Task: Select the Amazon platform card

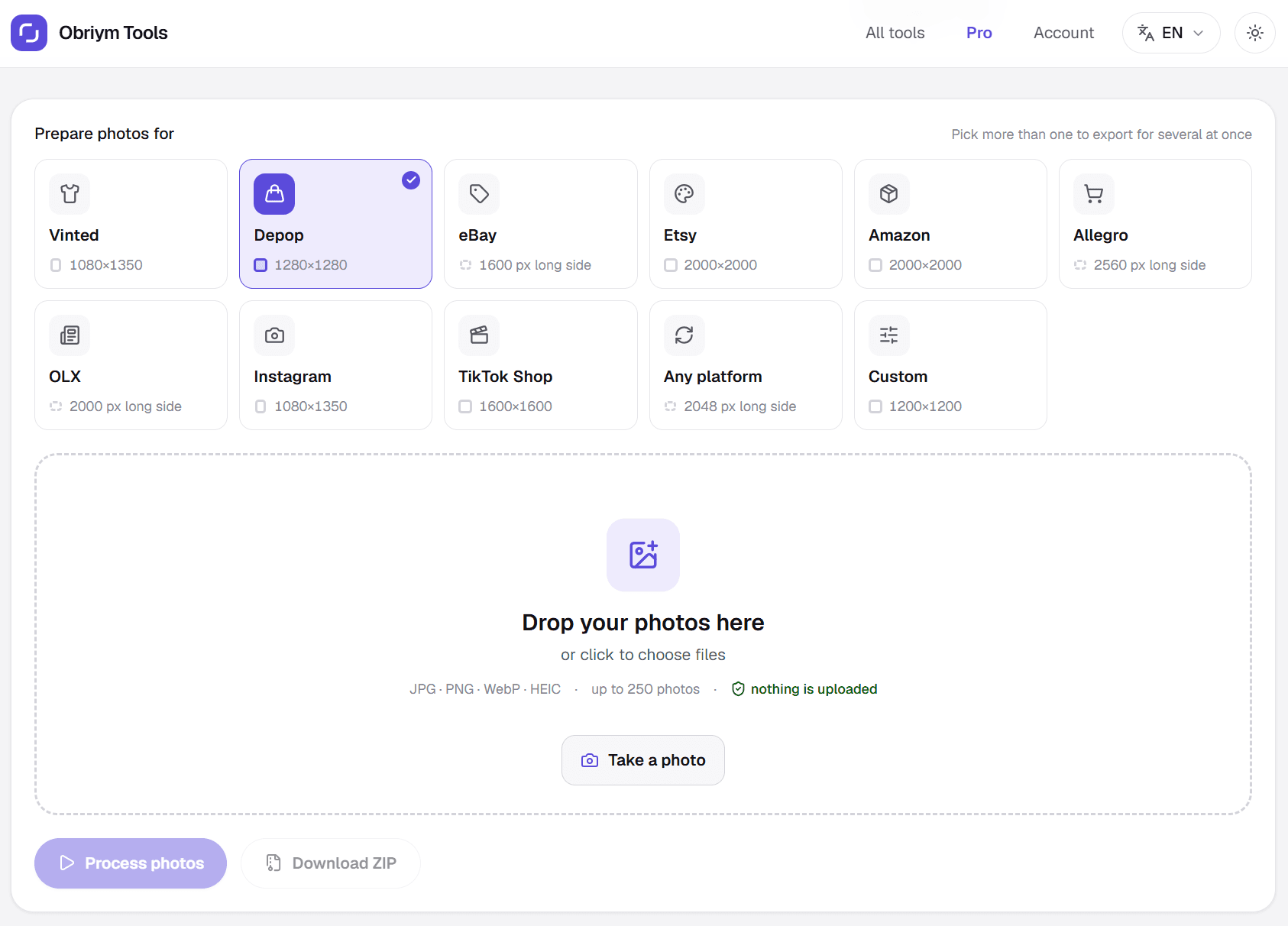Action: point(950,224)
